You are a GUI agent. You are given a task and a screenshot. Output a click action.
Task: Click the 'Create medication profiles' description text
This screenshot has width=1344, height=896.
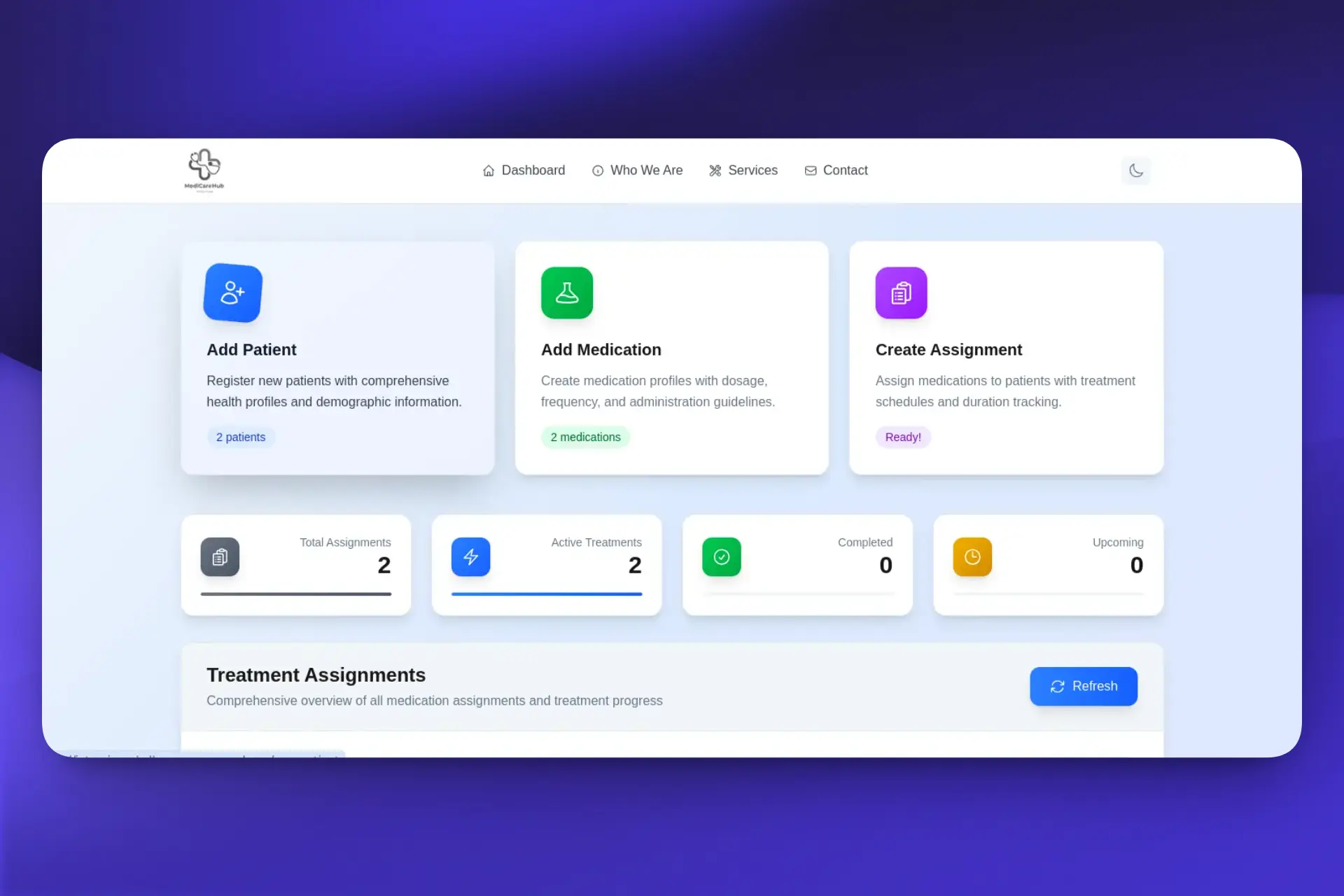658,391
